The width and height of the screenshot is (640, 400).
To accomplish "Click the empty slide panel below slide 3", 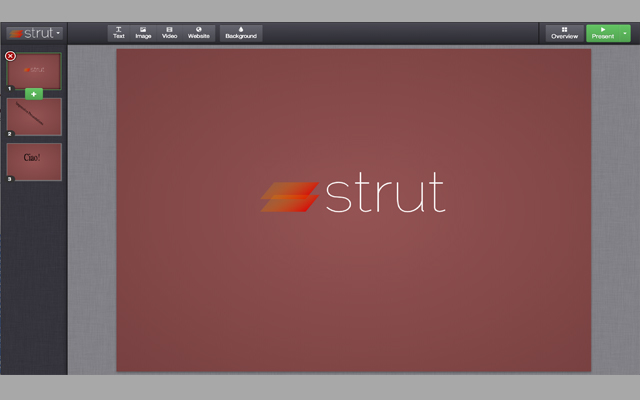I will (x=34, y=280).
